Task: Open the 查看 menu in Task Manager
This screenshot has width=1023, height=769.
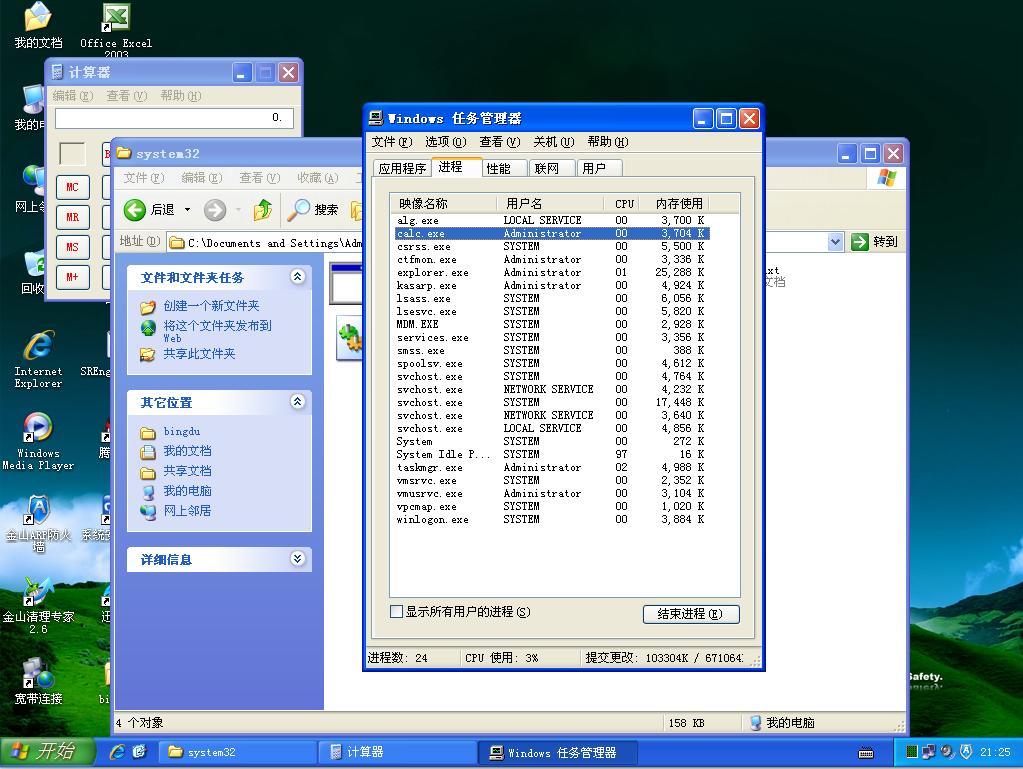Action: click(498, 142)
